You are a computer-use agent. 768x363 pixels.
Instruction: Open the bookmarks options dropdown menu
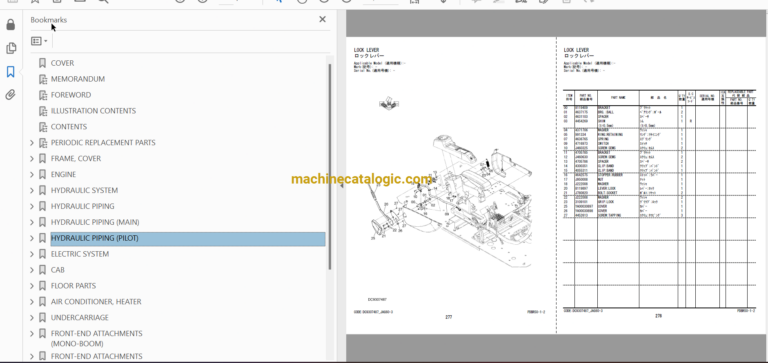(x=39, y=41)
